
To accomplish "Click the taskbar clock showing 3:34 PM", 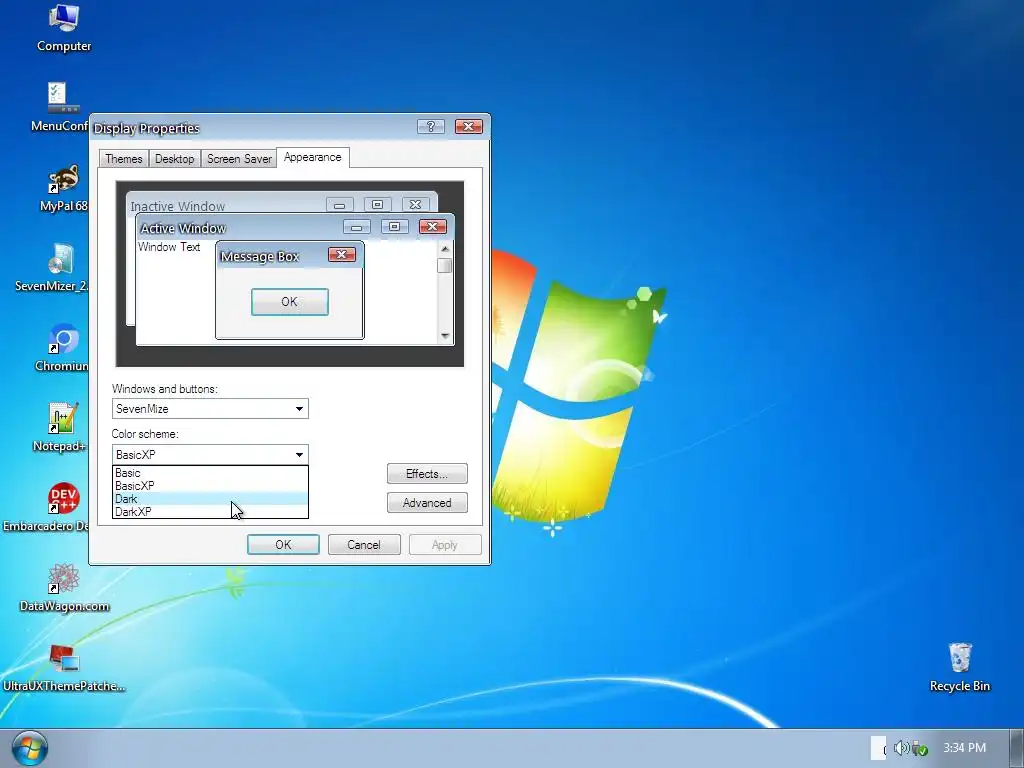I will (964, 748).
